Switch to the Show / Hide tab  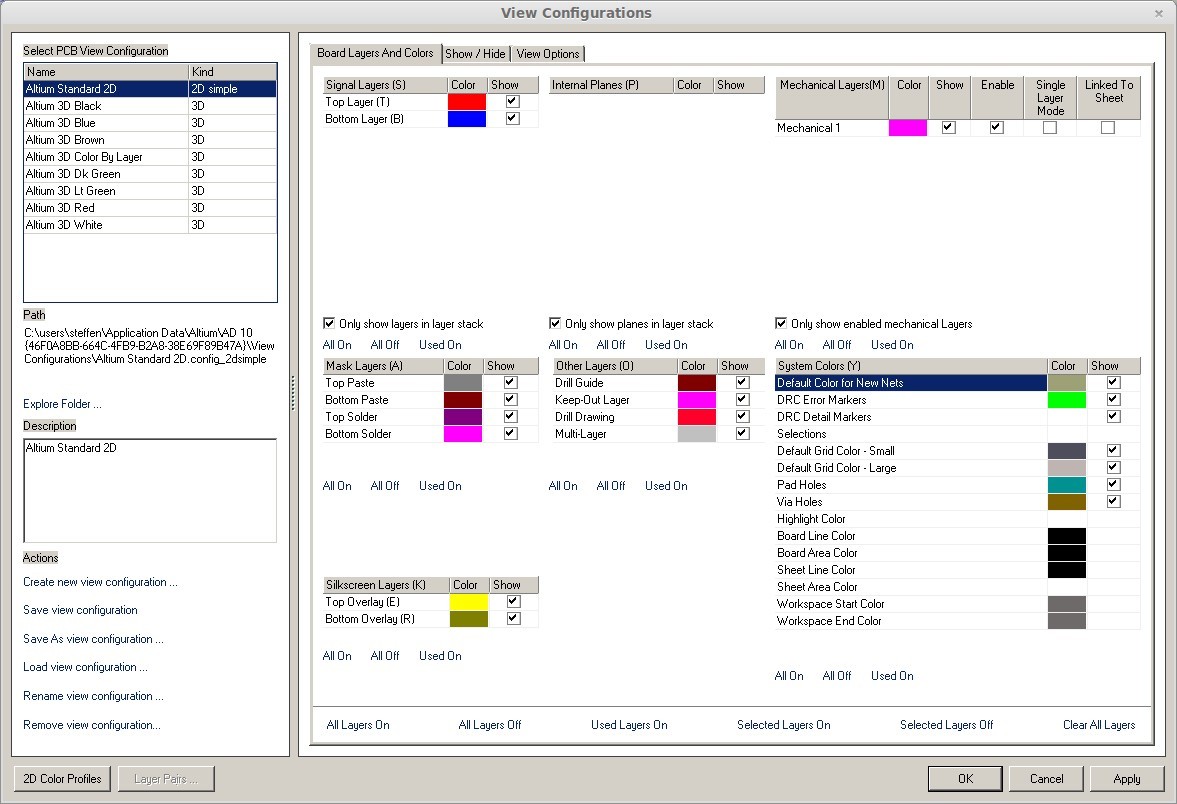point(475,53)
